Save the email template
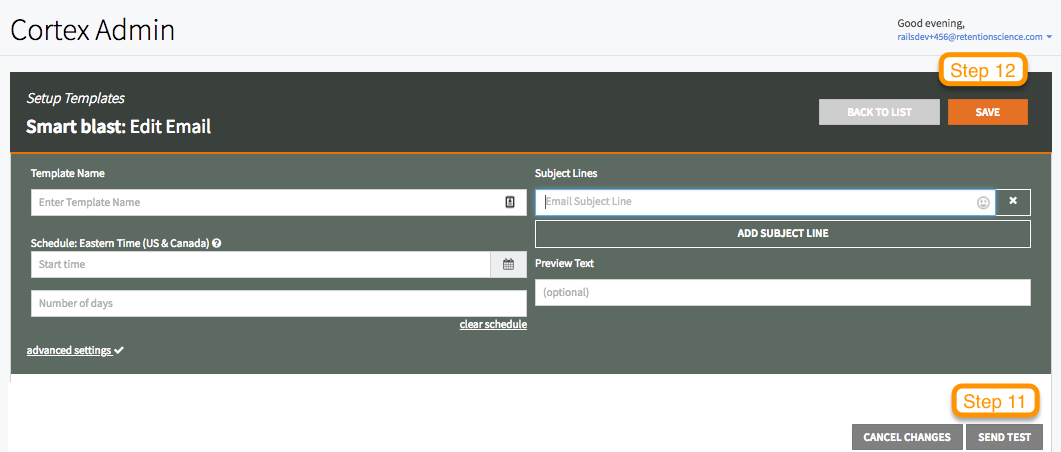The height and width of the screenshot is (452, 1061). pyautogui.click(x=987, y=112)
